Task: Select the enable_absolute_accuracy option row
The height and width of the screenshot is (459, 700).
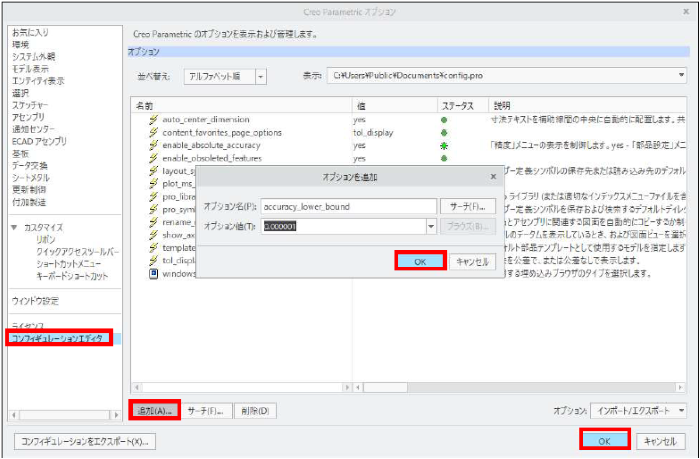Action: click(x=408, y=145)
